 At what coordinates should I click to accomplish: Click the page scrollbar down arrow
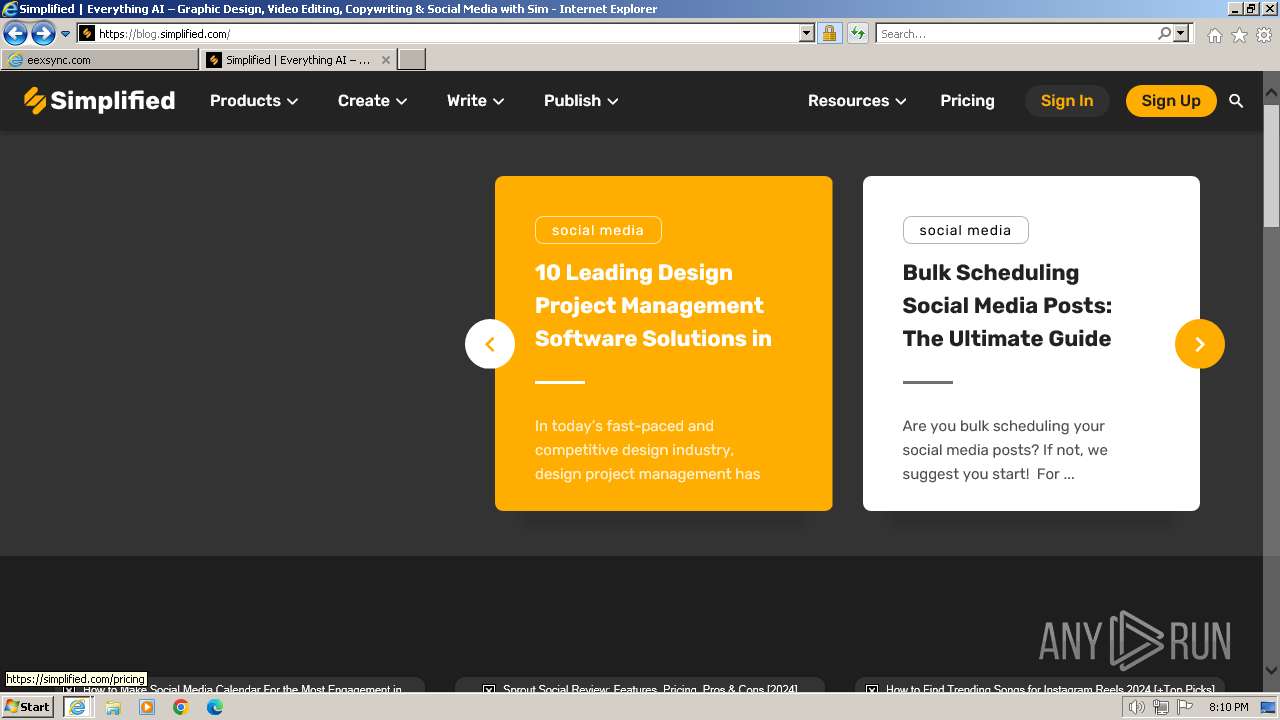point(1271,671)
